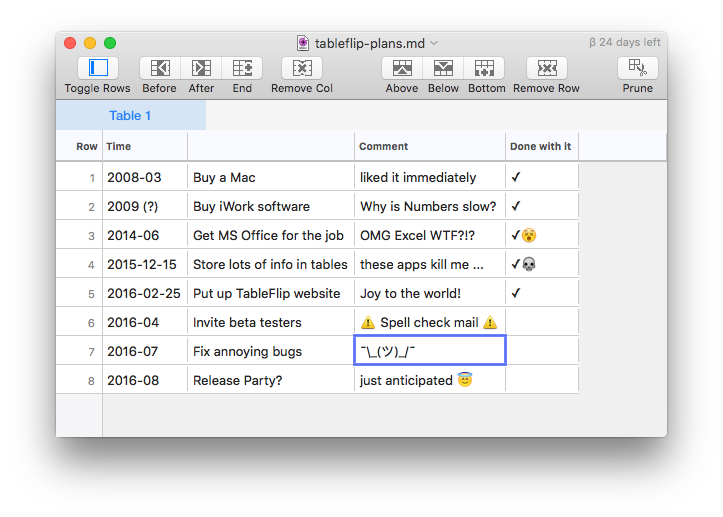Click OMG Excel WTF?!? comment

pyautogui.click(x=430, y=236)
